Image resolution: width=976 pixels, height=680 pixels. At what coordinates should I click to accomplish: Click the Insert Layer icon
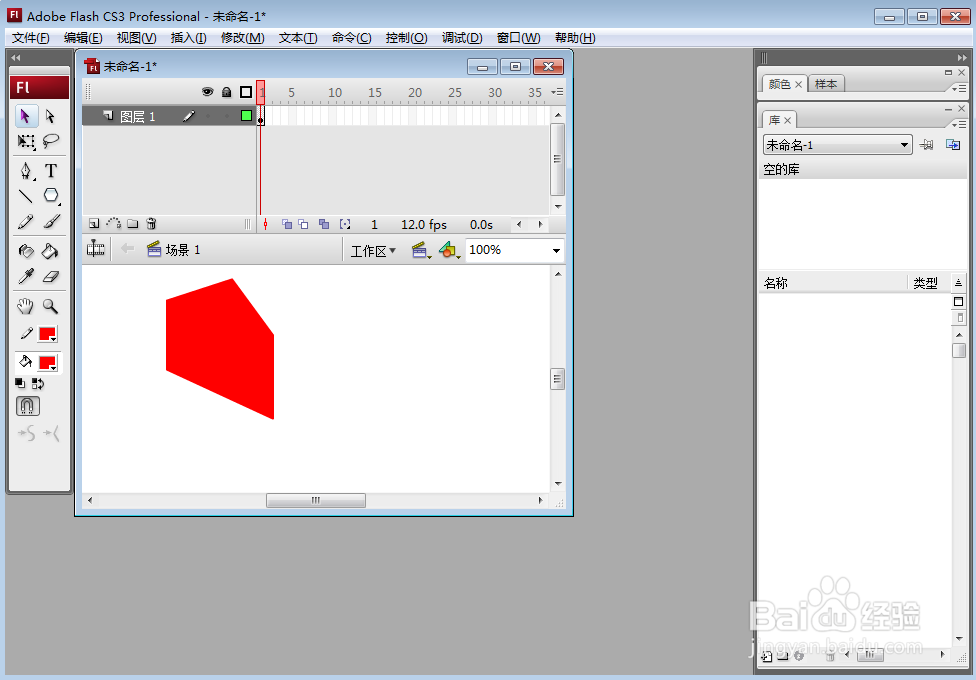94,224
